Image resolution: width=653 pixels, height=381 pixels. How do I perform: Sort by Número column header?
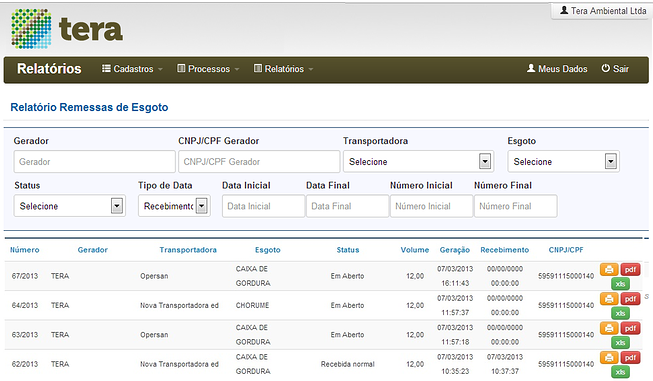pos(25,250)
